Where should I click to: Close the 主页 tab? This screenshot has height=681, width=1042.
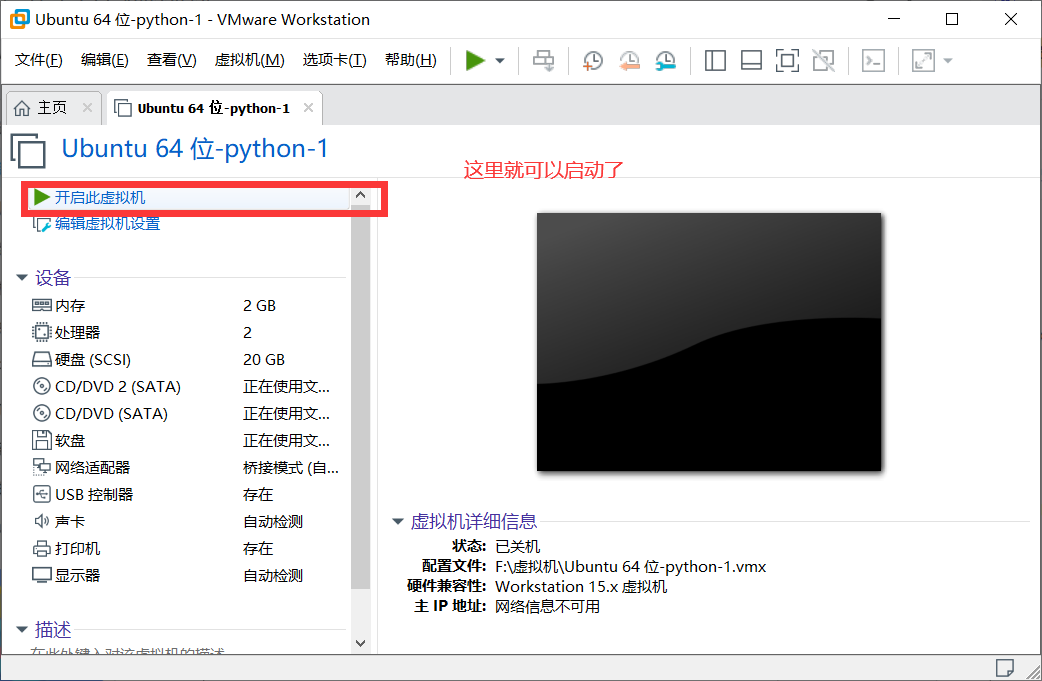click(x=87, y=108)
